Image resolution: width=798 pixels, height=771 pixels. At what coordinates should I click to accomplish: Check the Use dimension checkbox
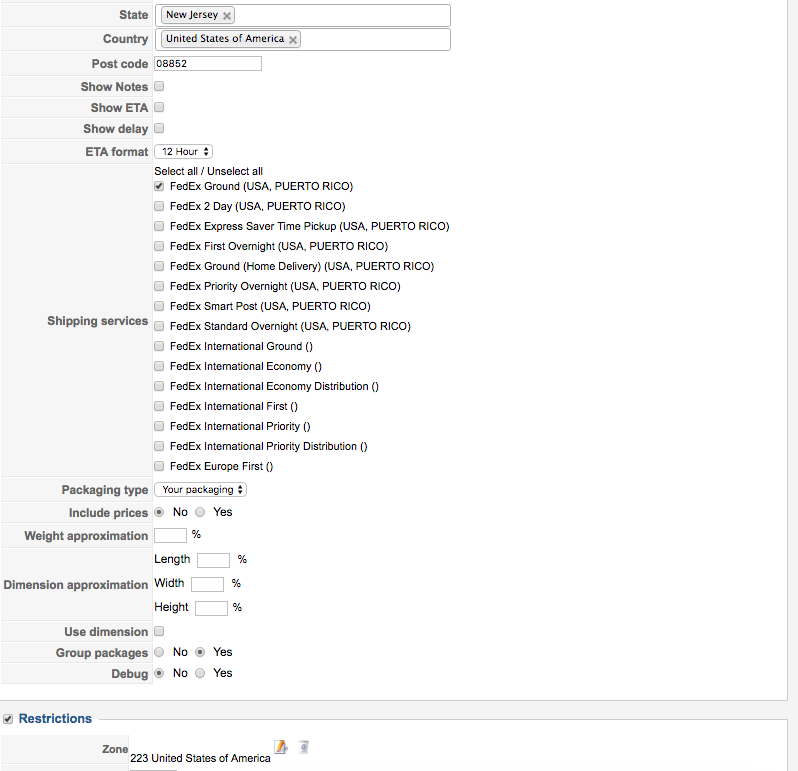click(159, 632)
